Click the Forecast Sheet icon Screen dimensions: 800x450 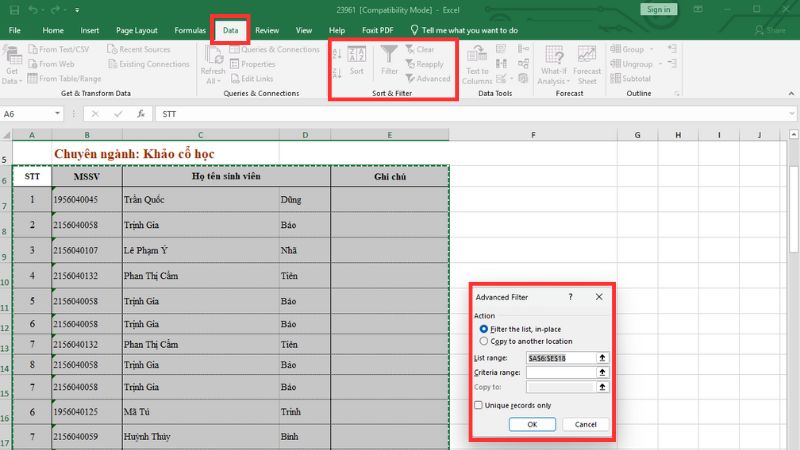587,62
